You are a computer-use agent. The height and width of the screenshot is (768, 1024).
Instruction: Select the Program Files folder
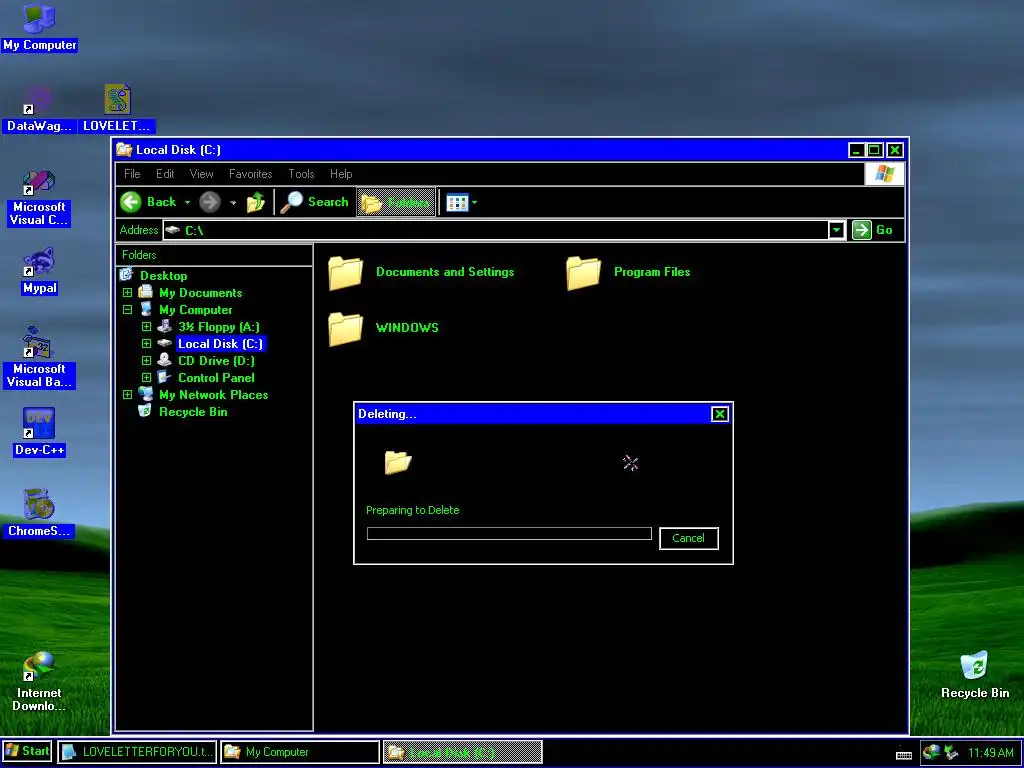(628, 272)
